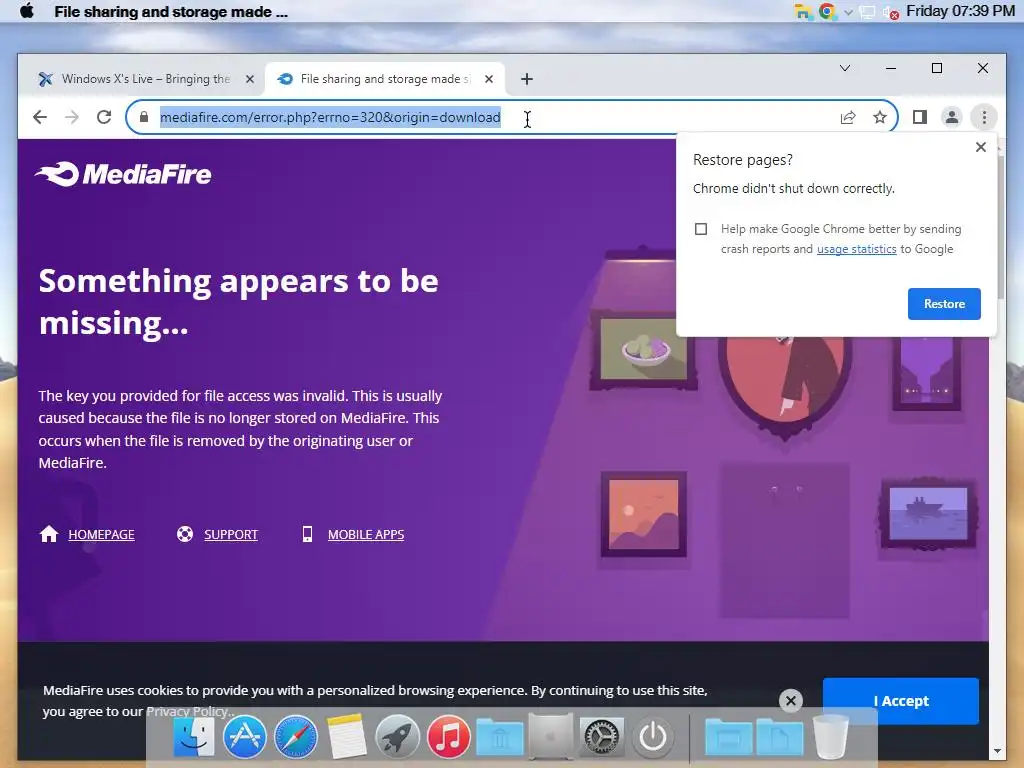Open the Apple menu logo

point(27,11)
